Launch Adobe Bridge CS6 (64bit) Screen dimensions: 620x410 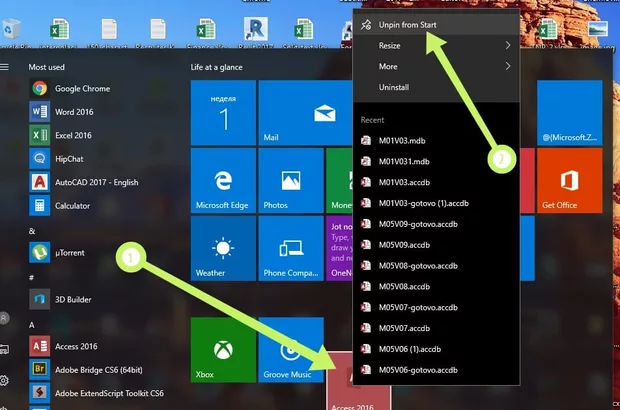tap(87, 370)
